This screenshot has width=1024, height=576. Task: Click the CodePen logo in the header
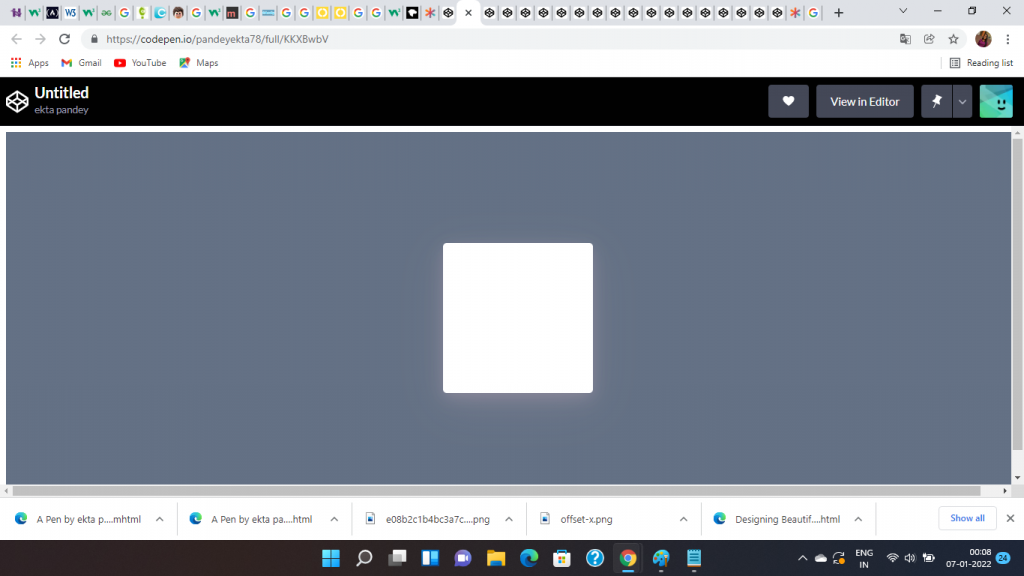pyautogui.click(x=17, y=101)
